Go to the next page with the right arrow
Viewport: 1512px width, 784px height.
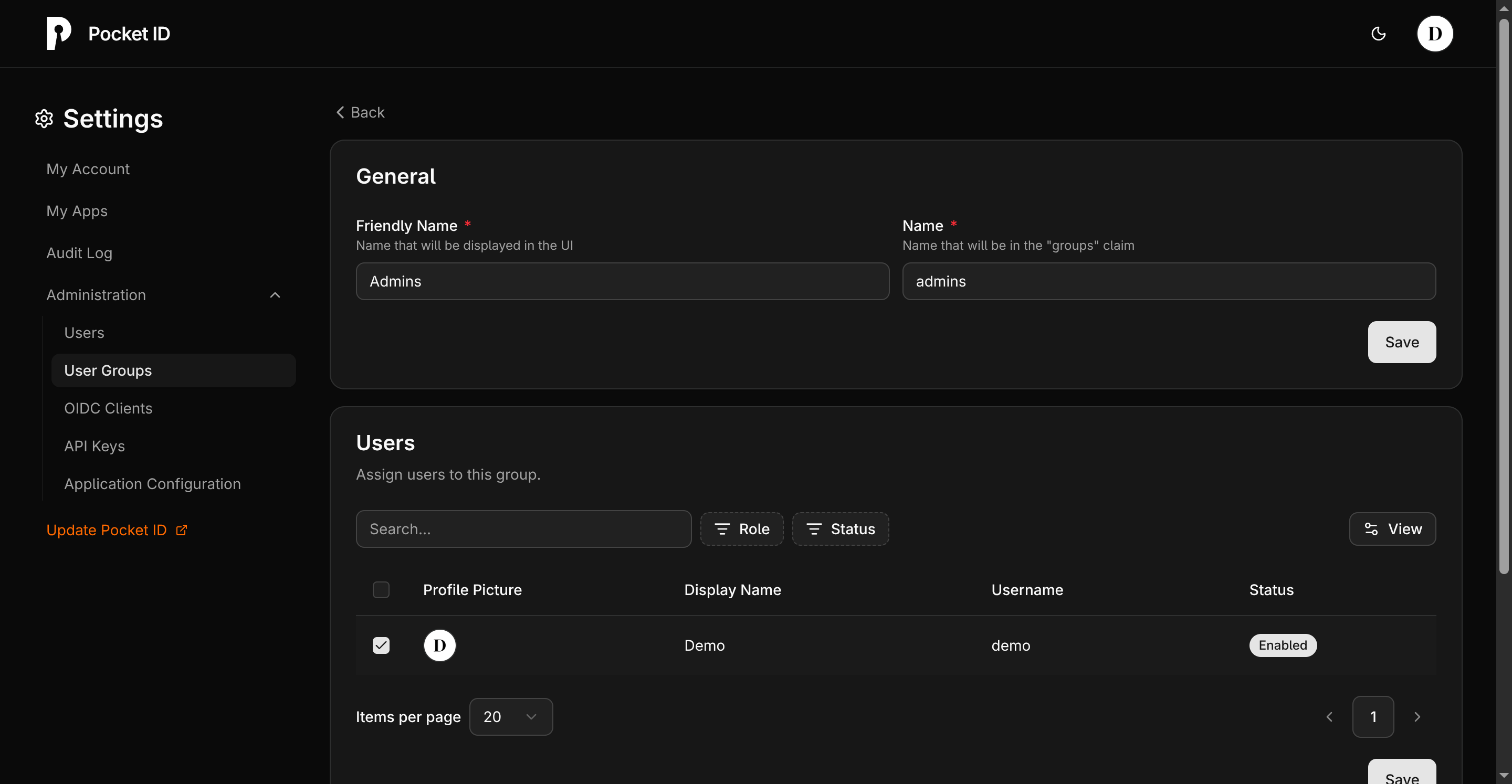coord(1417,716)
